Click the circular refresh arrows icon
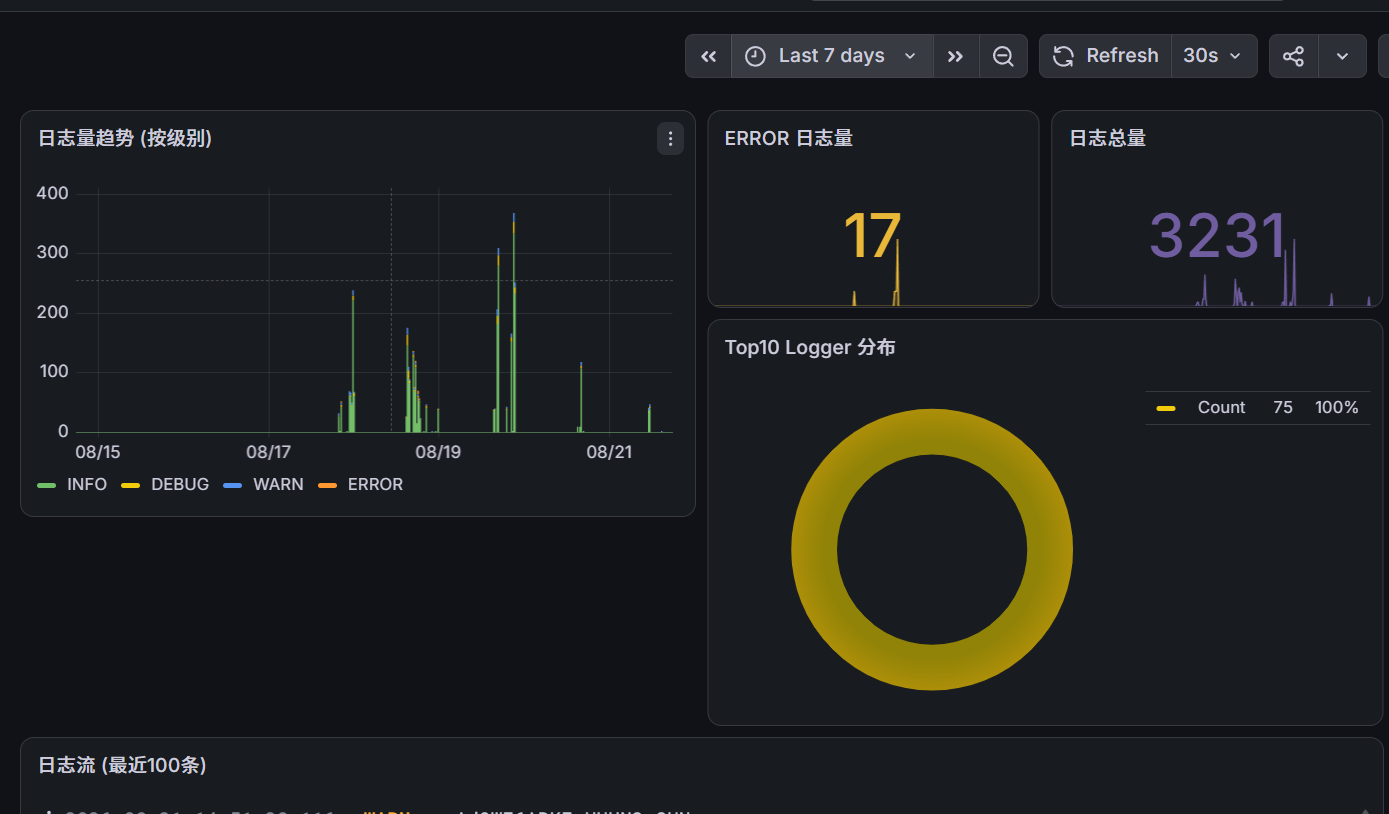The height and width of the screenshot is (814, 1389). (1063, 56)
